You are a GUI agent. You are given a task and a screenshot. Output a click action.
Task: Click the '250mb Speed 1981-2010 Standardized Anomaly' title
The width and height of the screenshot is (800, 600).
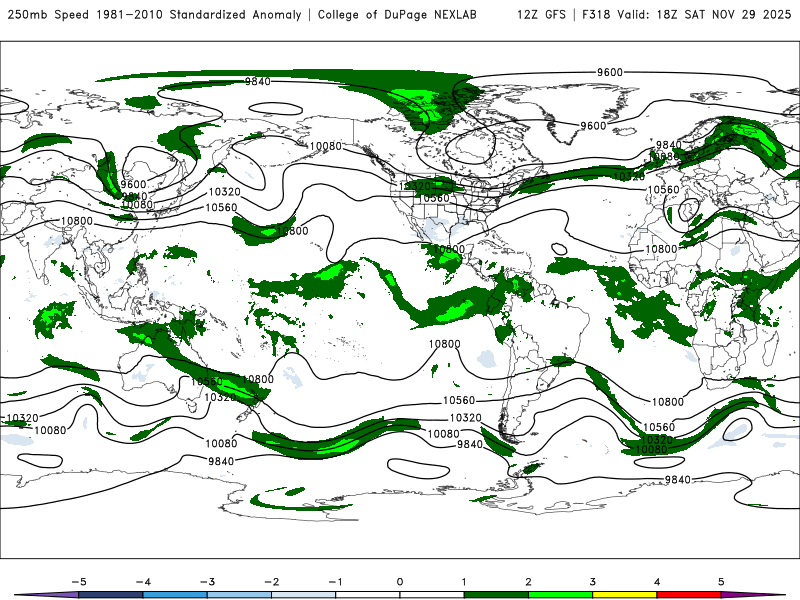pos(155,14)
